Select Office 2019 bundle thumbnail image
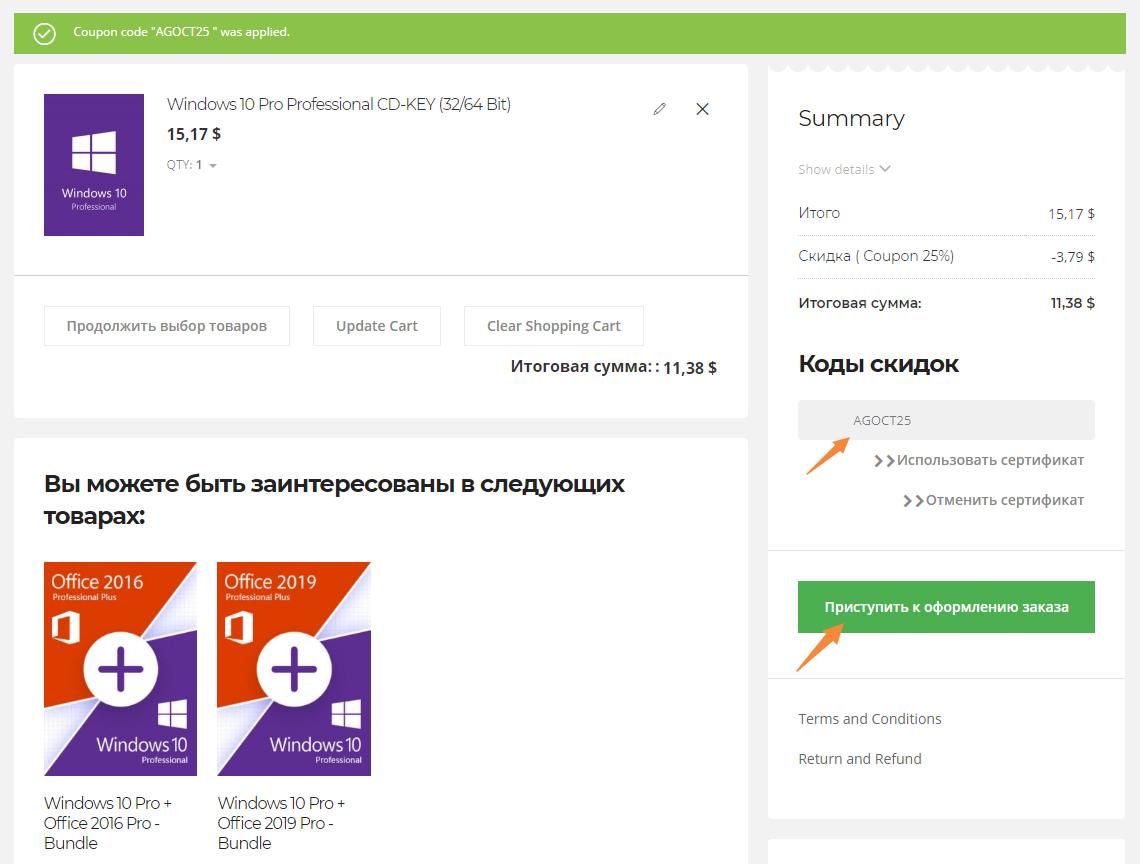This screenshot has height=864, width=1140. (293, 668)
